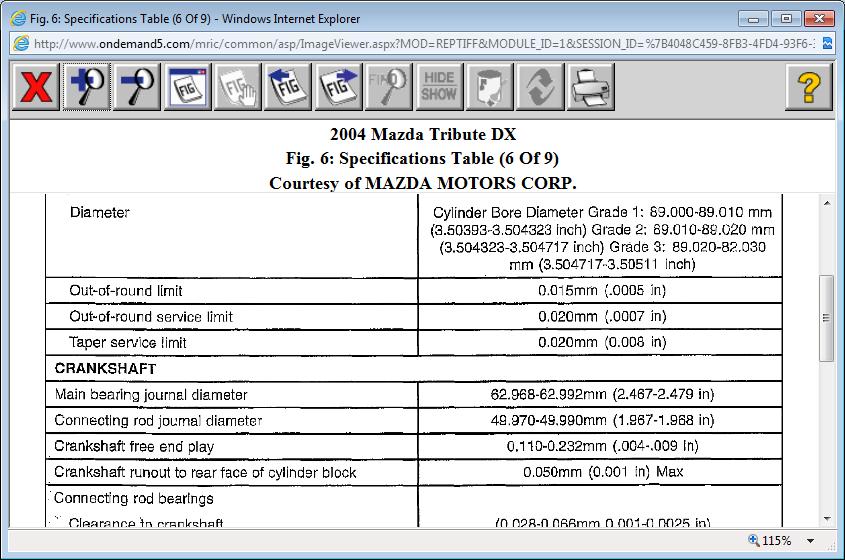Click the greyed find magnifier icon
Image resolution: width=845 pixels, height=560 pixels.
tap(389, 87)
